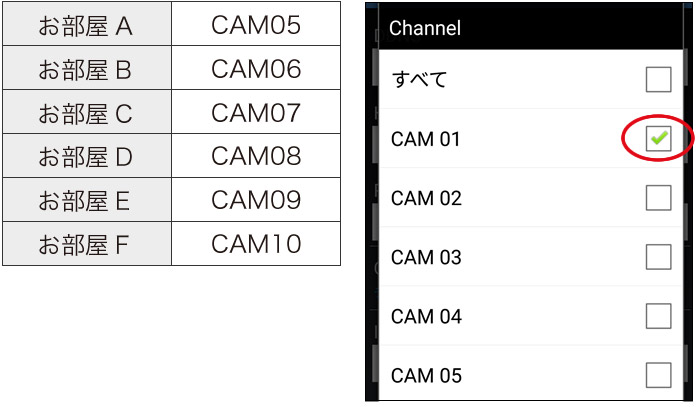The image size is (700, 407).
Task: Tap the CAM 01 list label
Action: pos(425,139)
